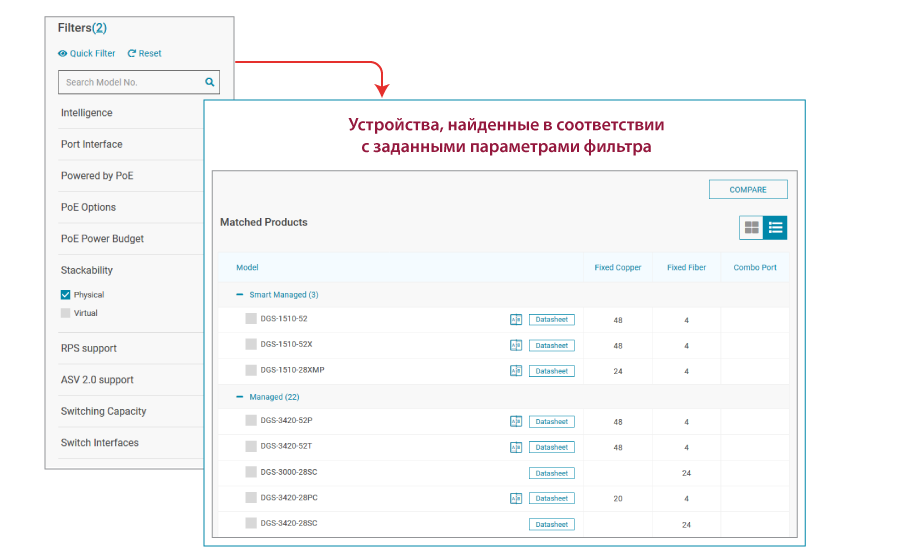
Task: Click the compare icon for DGS-3420-52P
Action: 516,422
